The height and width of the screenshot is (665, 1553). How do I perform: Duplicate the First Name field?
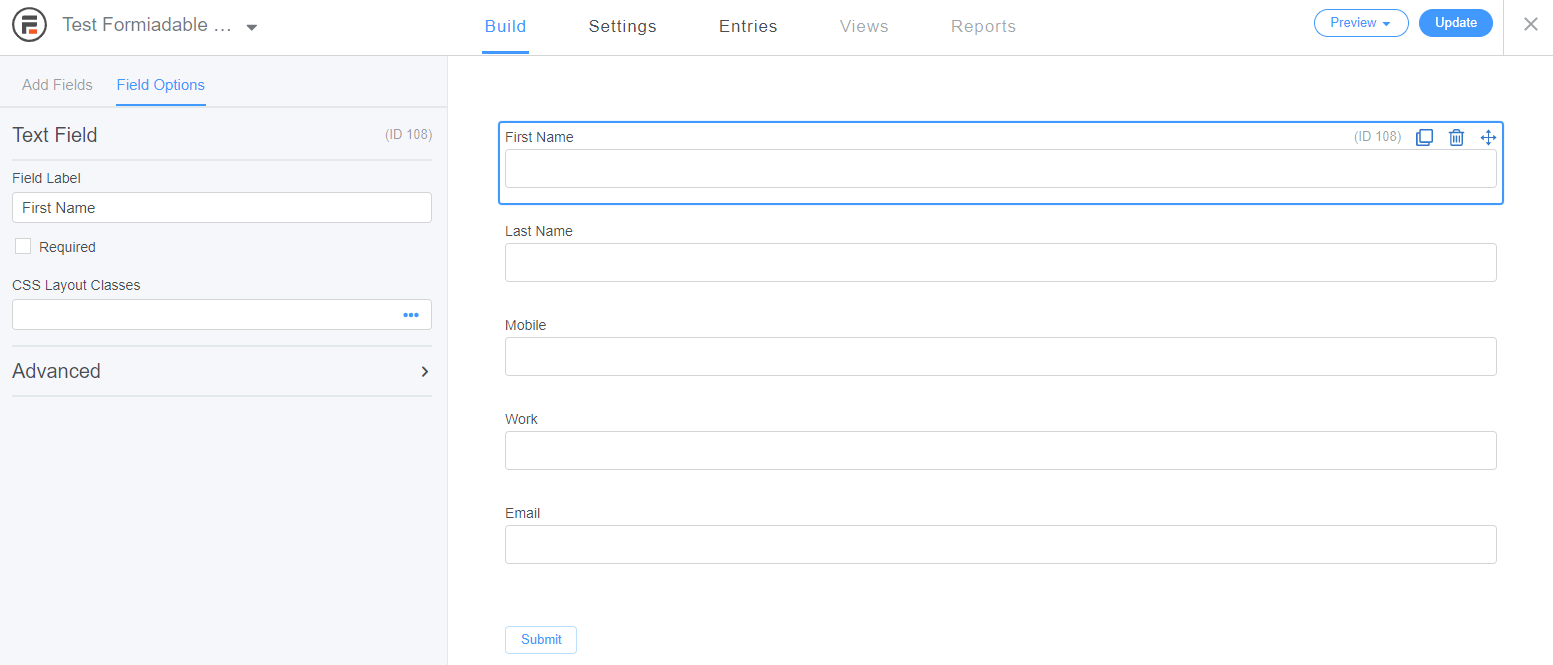(x=1424, y=137)
